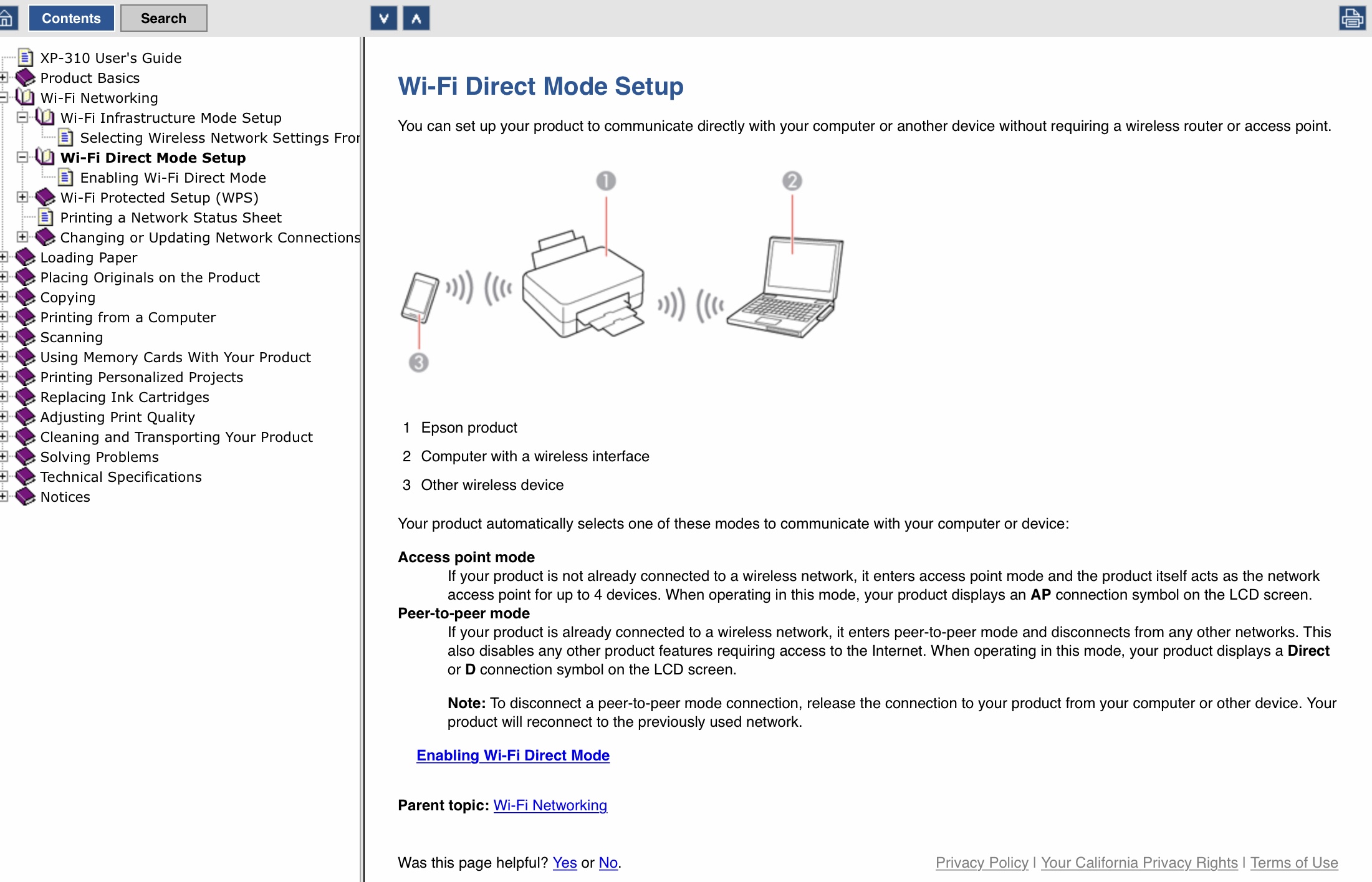Click the Loading Paper book icon
Image resolution: width=1372 pixels, height=882 pixels.
[26, 257]
